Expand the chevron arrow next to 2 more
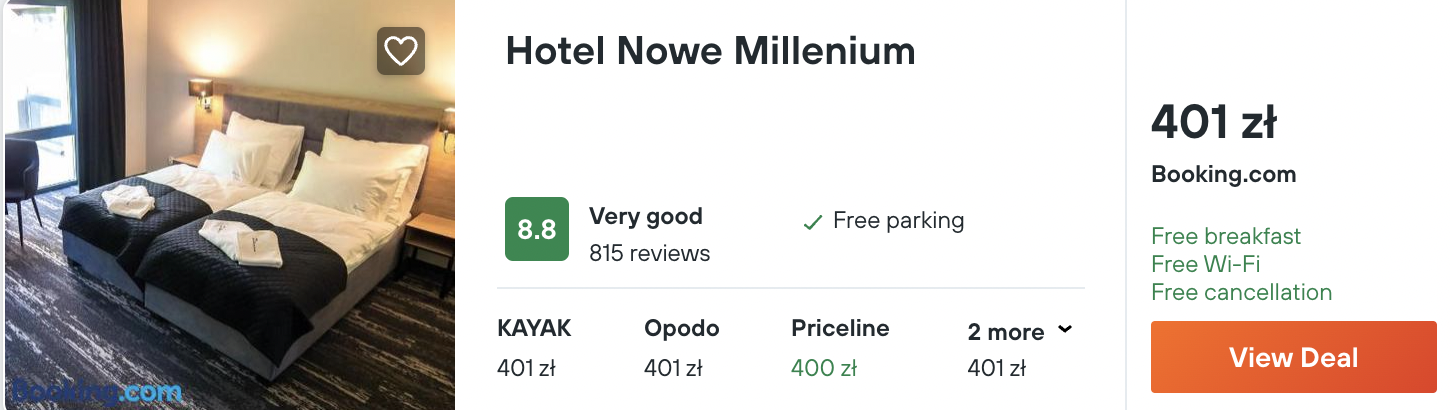The image size is (1450, 410). (x=1065, y=329)
